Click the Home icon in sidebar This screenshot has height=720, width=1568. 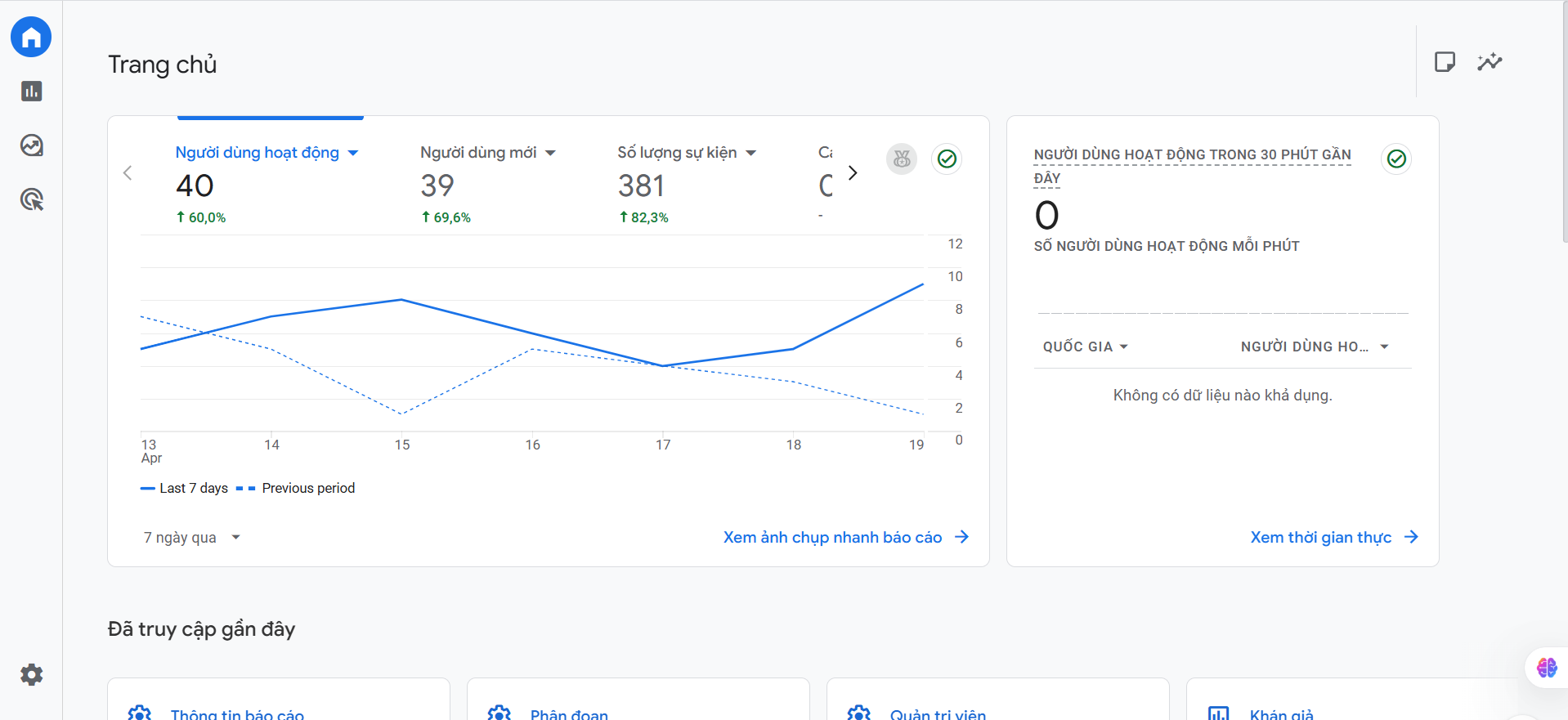pyautogui.click(x=31, y=38)
